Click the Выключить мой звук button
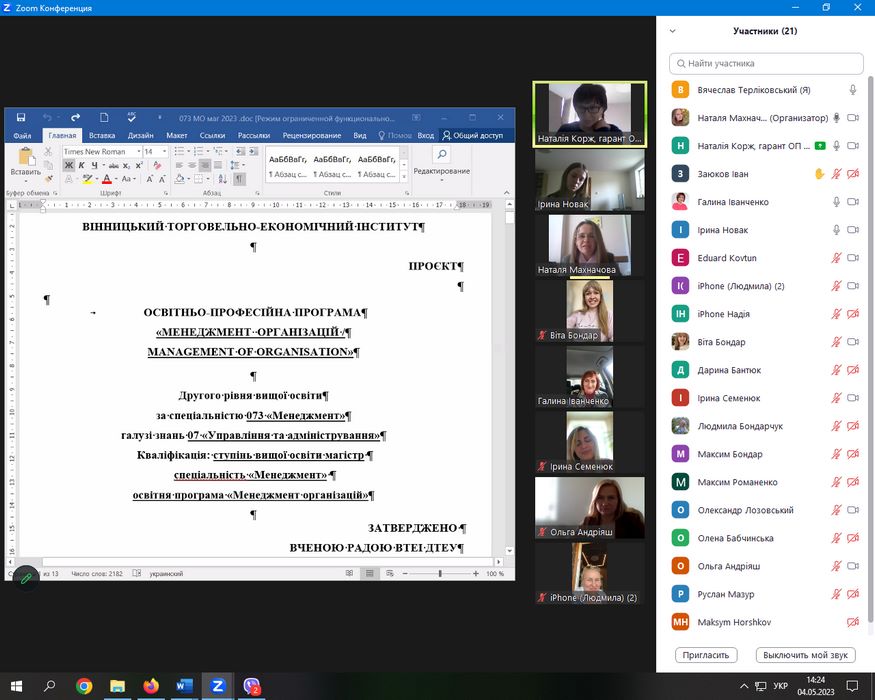 click(805, 655)
